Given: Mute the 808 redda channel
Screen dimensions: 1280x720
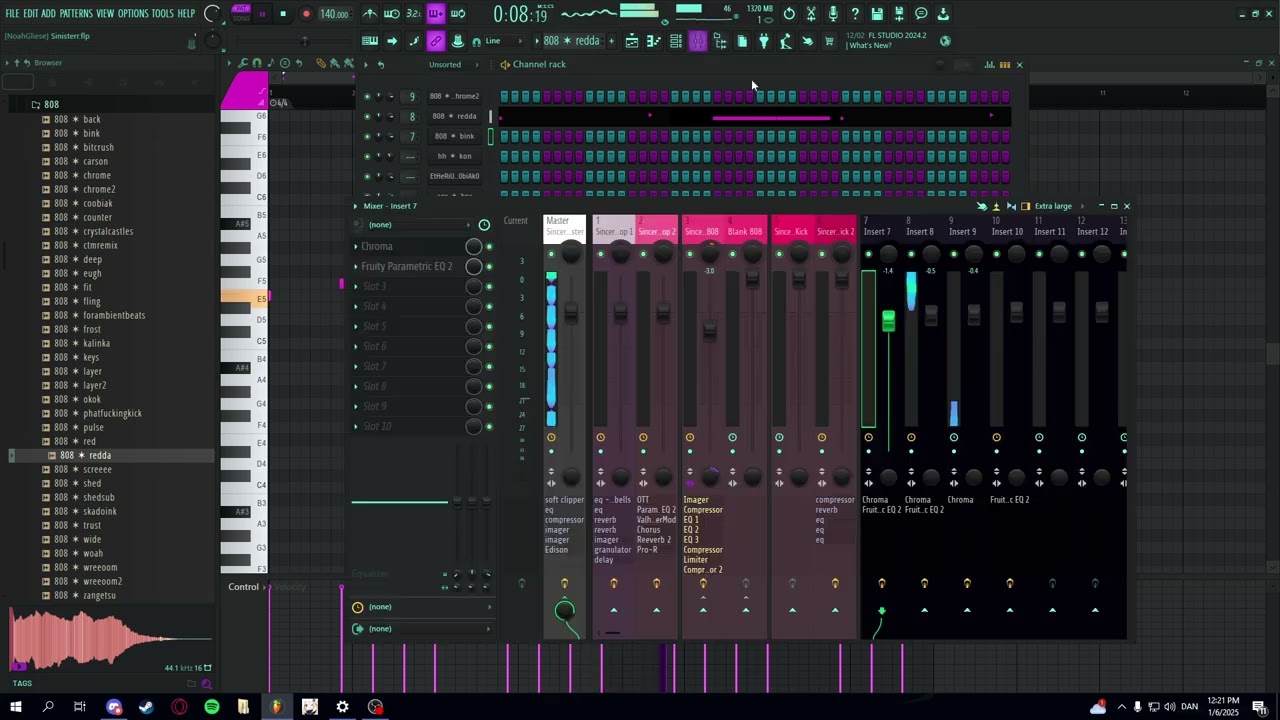Looking at the screenshot, I should (367, 116).
